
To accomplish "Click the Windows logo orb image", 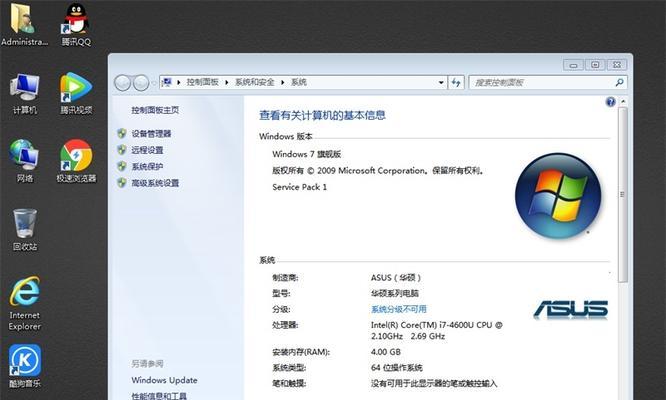I will pos(557,195).
